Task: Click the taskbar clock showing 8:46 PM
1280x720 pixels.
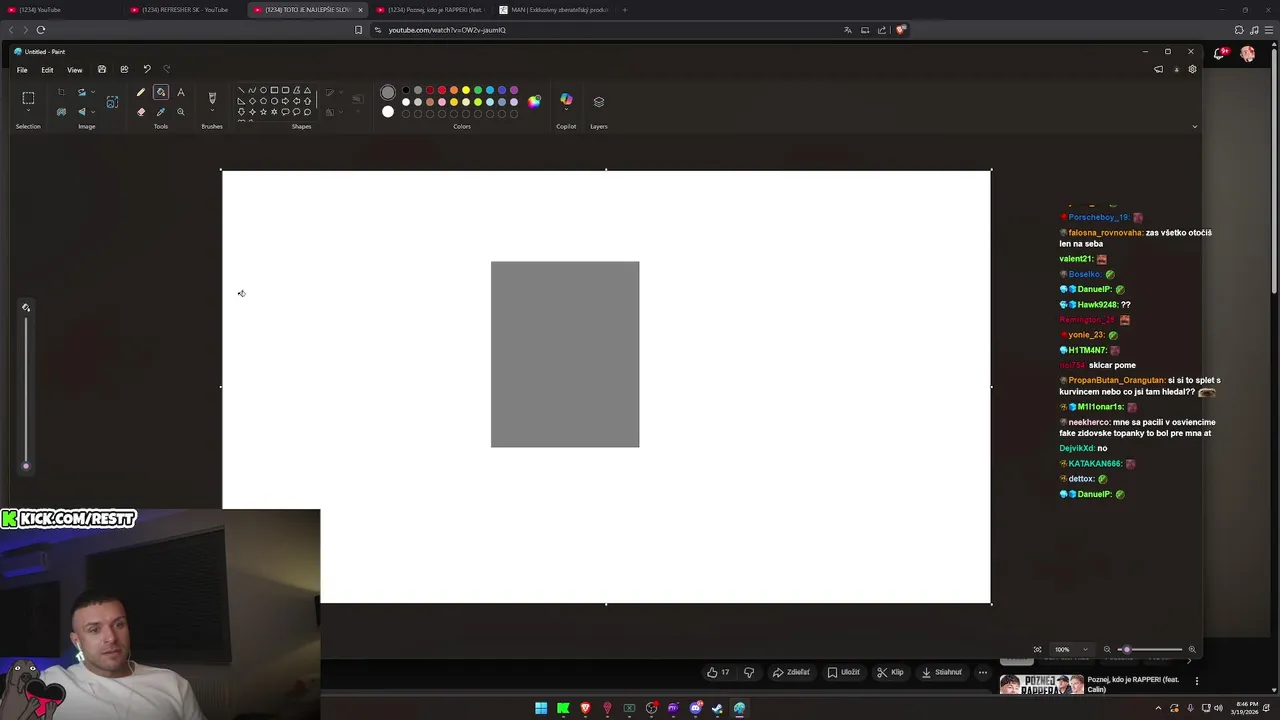Action: pos(1247,708)
